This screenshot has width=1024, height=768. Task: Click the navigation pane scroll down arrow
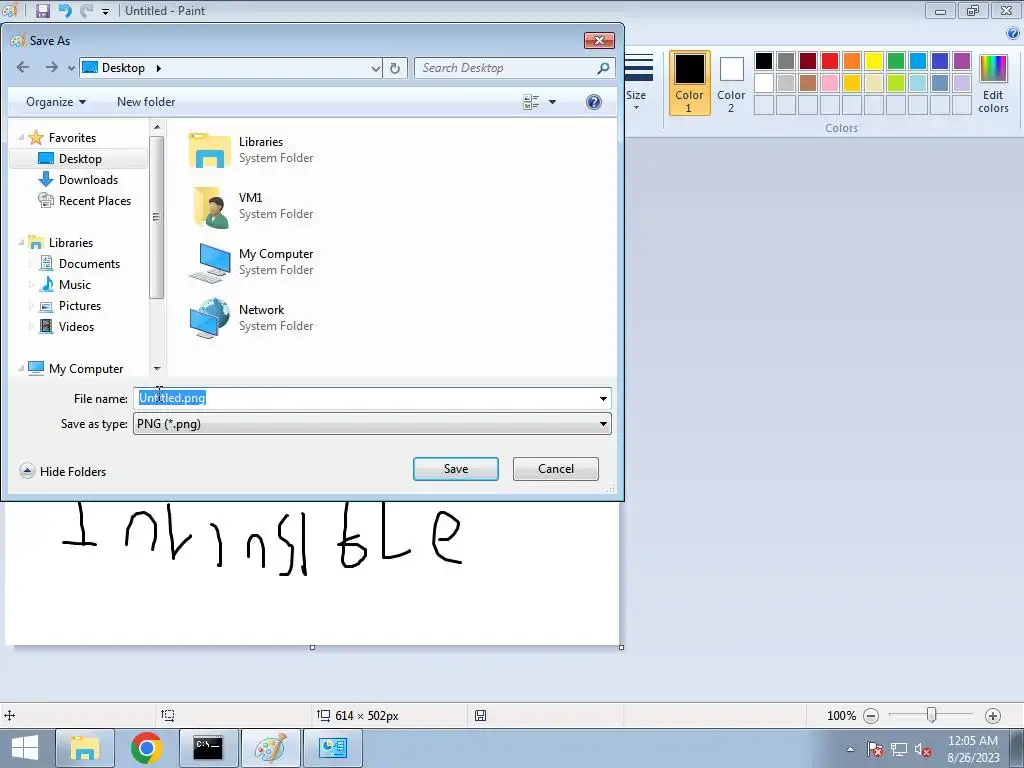pos(157,369)
